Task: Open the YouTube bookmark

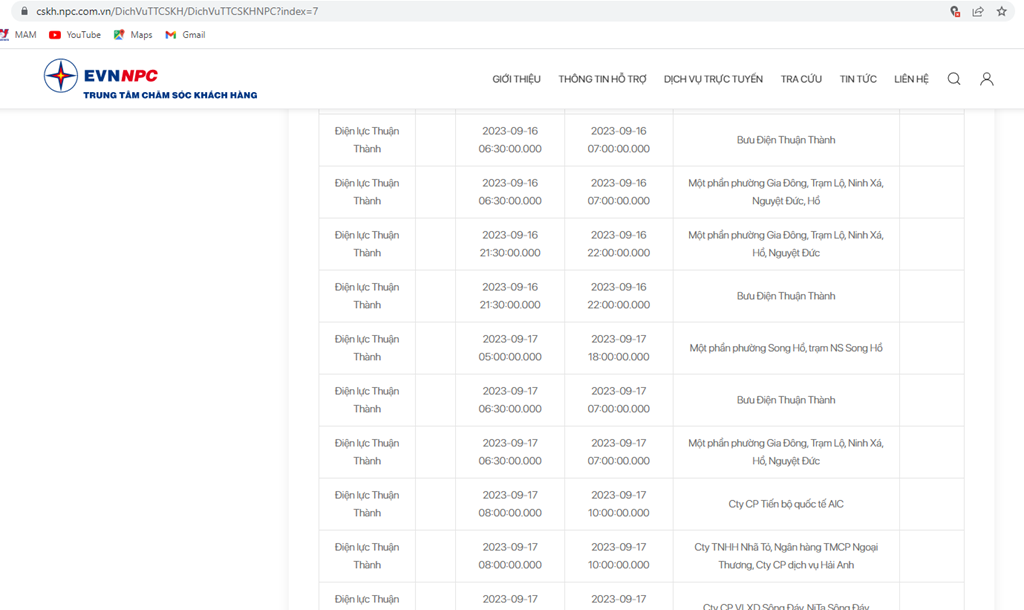Action: click(75, 35)
